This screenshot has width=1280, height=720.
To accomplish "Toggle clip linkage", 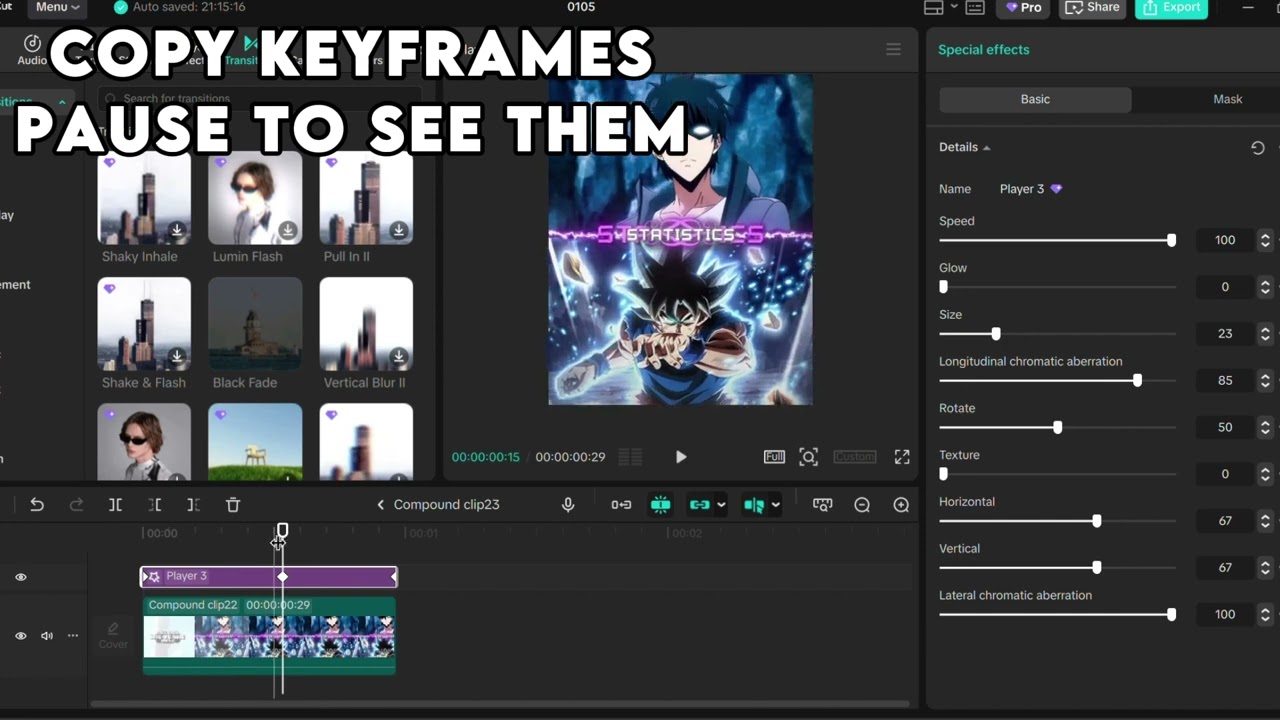I will (x=699, y=505).
